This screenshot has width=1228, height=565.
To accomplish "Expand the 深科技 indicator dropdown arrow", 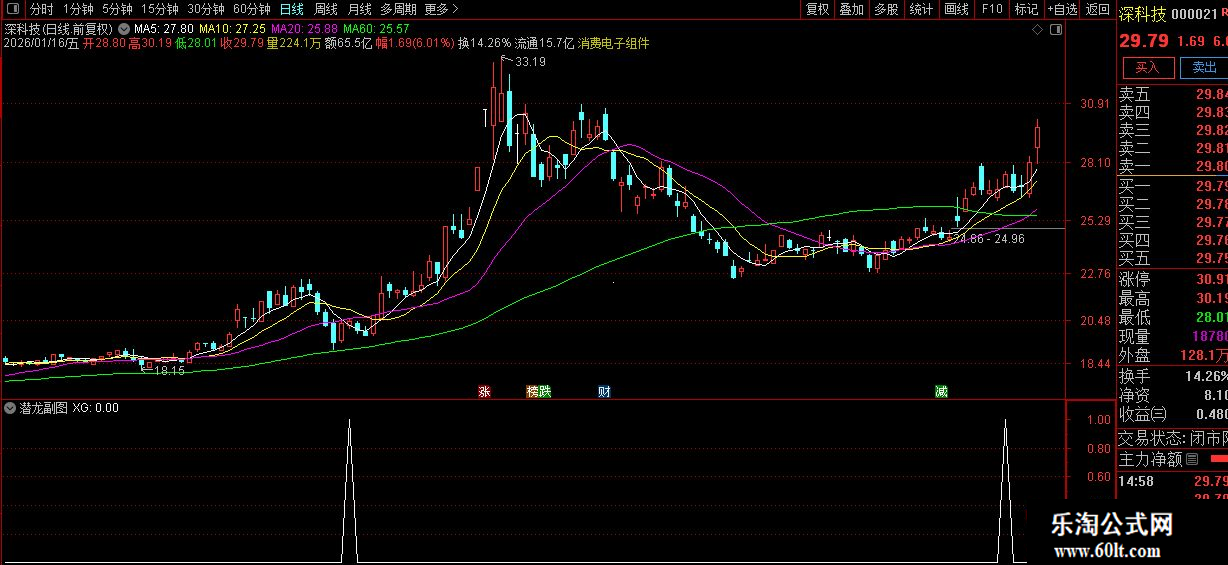I will [x=122, y=29].
